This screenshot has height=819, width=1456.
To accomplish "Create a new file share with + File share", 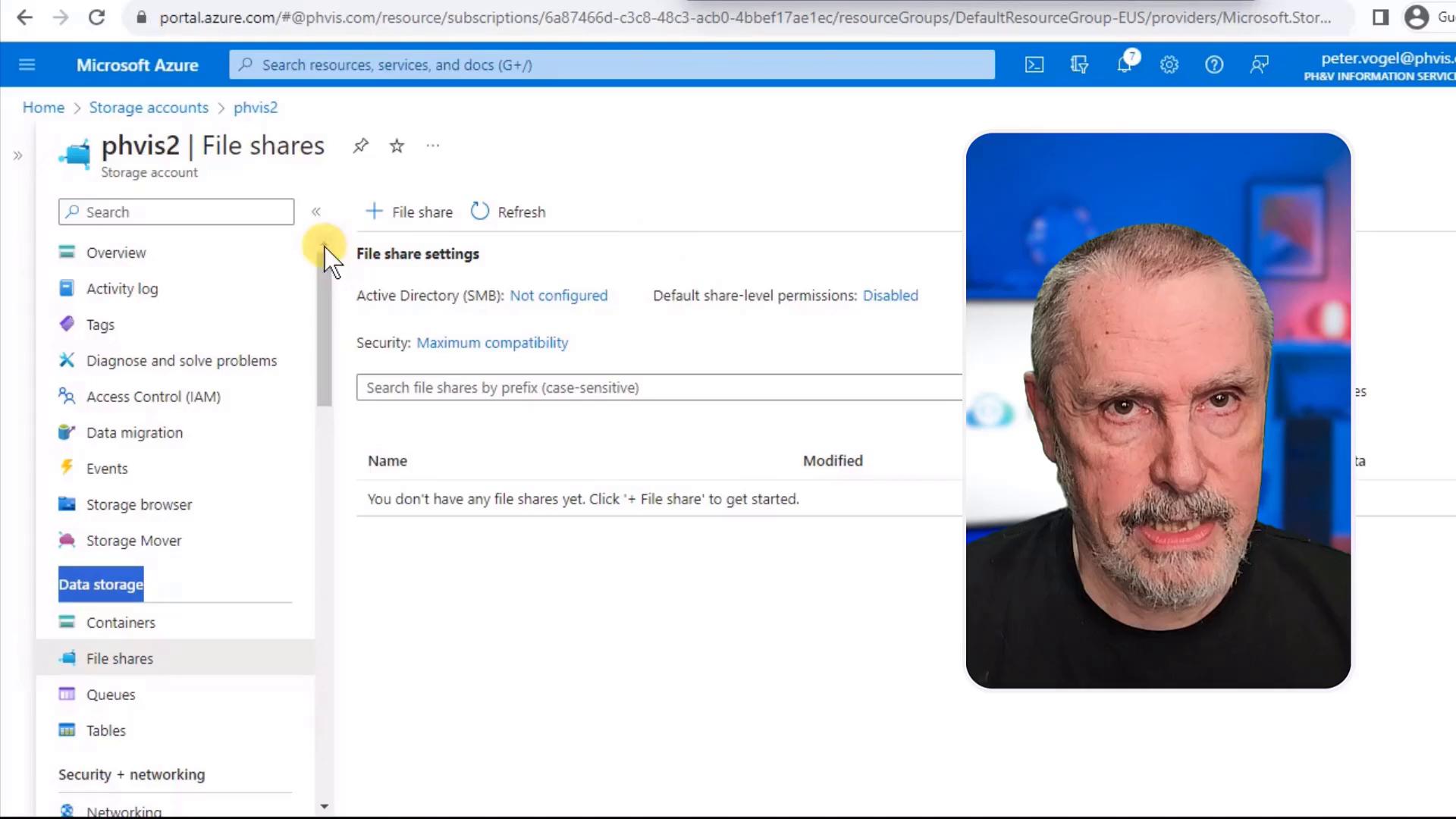I will click(409, 212).
